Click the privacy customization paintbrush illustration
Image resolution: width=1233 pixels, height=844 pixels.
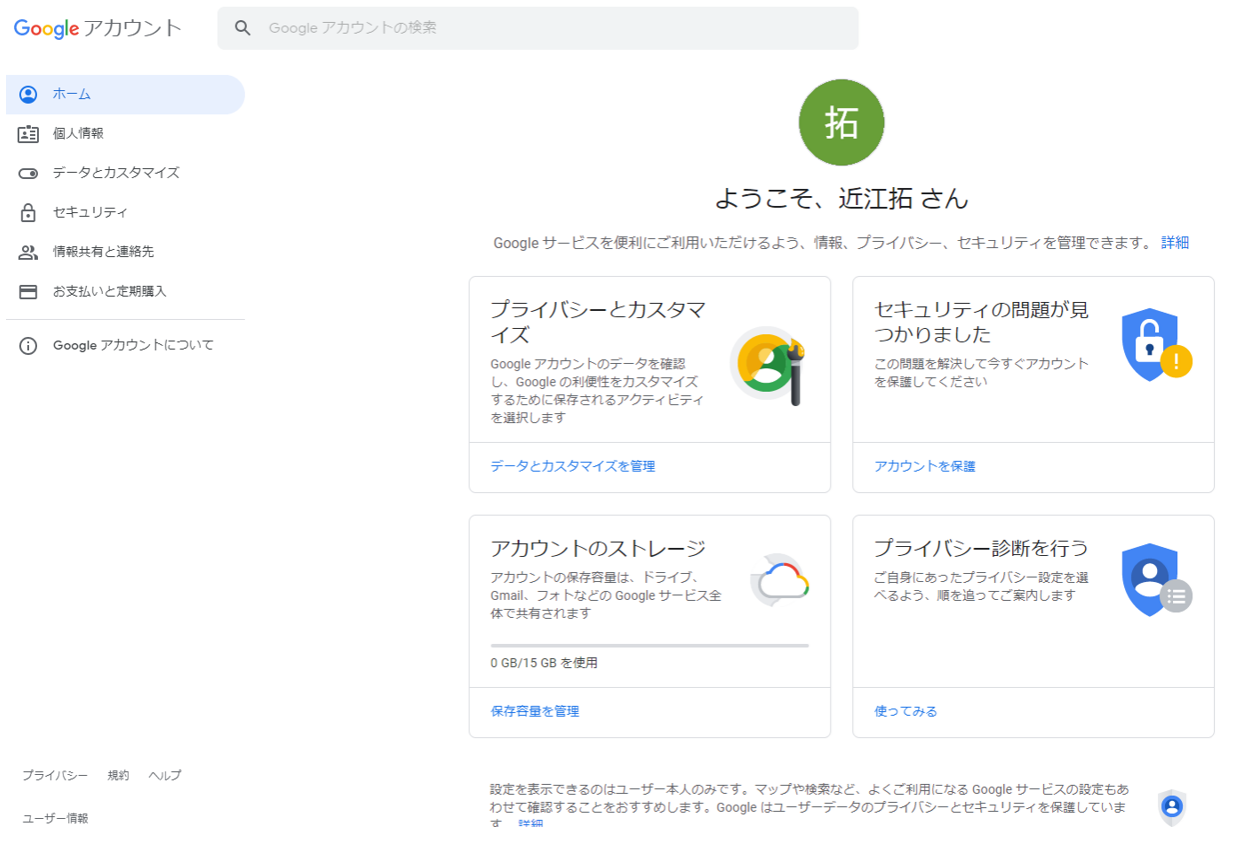(x=768, y=365)
